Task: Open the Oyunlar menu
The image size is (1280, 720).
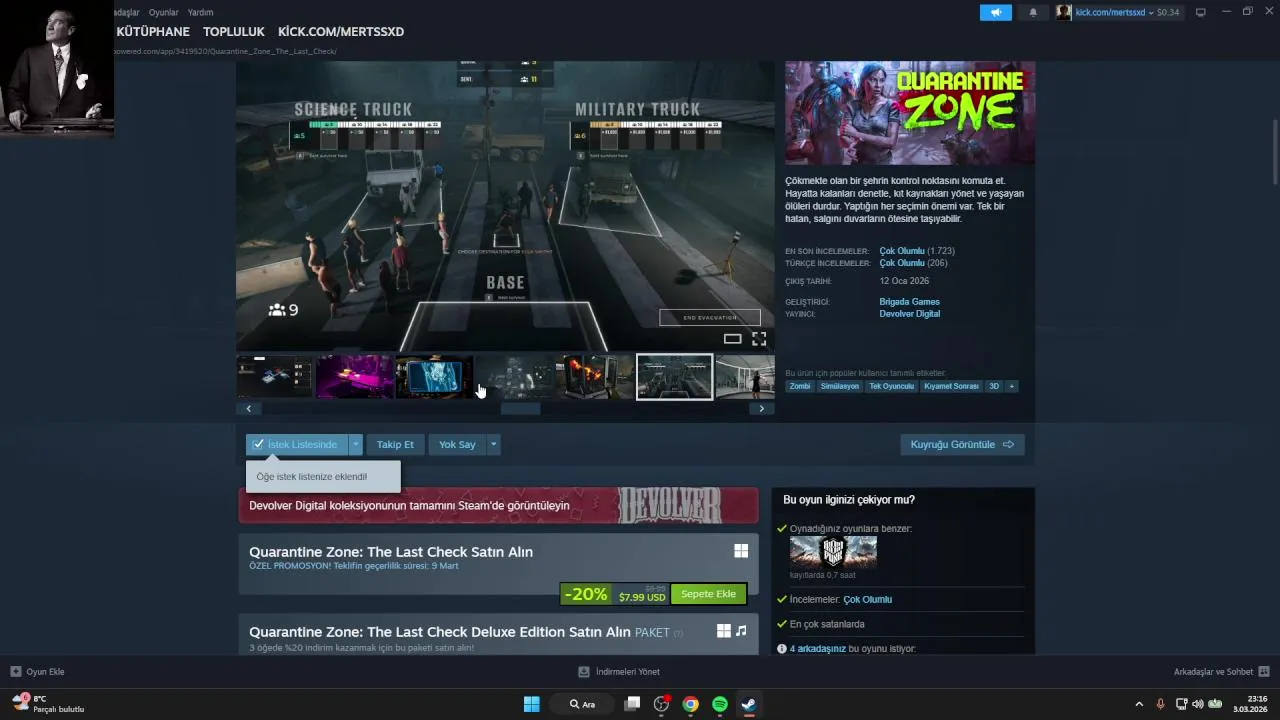Action: click(163, 12)
